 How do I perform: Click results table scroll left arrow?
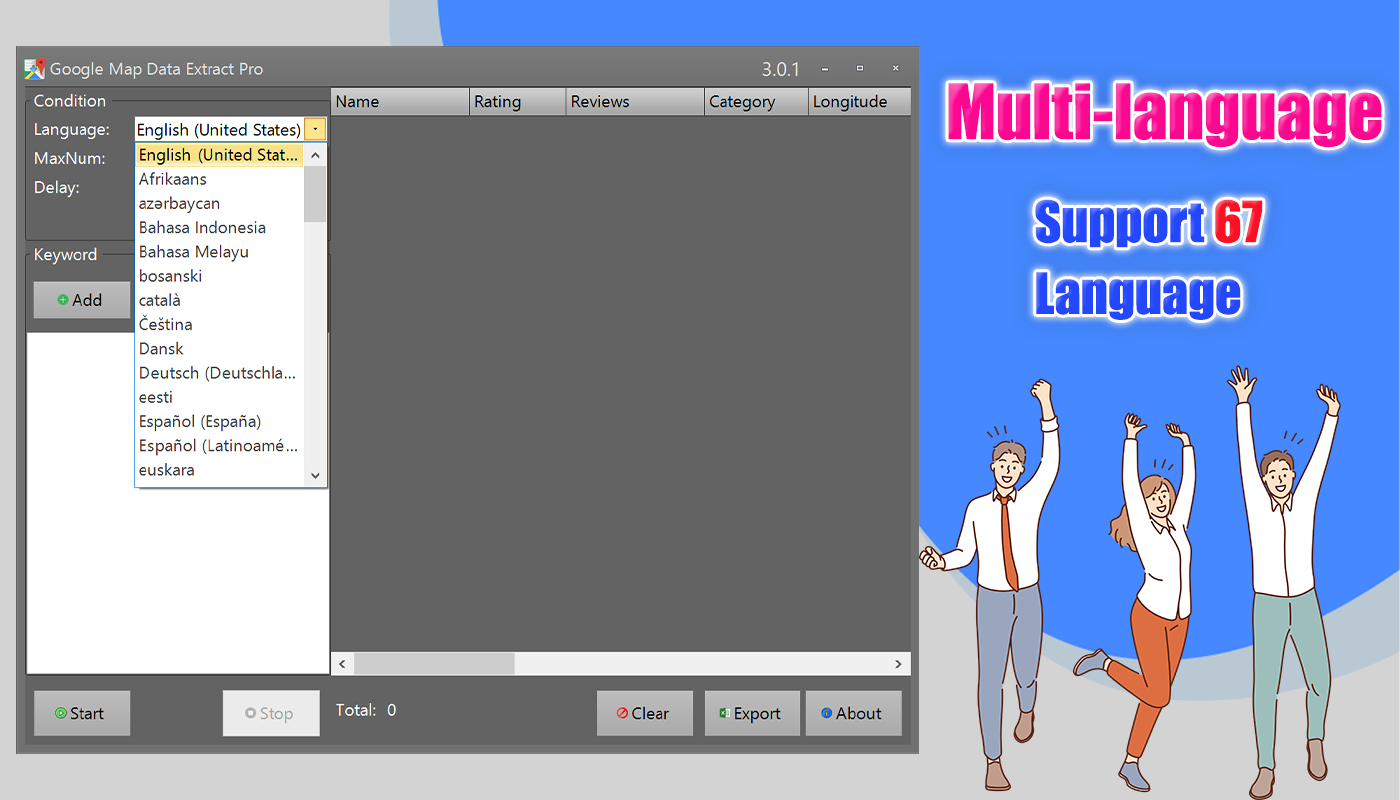(342, 664)
